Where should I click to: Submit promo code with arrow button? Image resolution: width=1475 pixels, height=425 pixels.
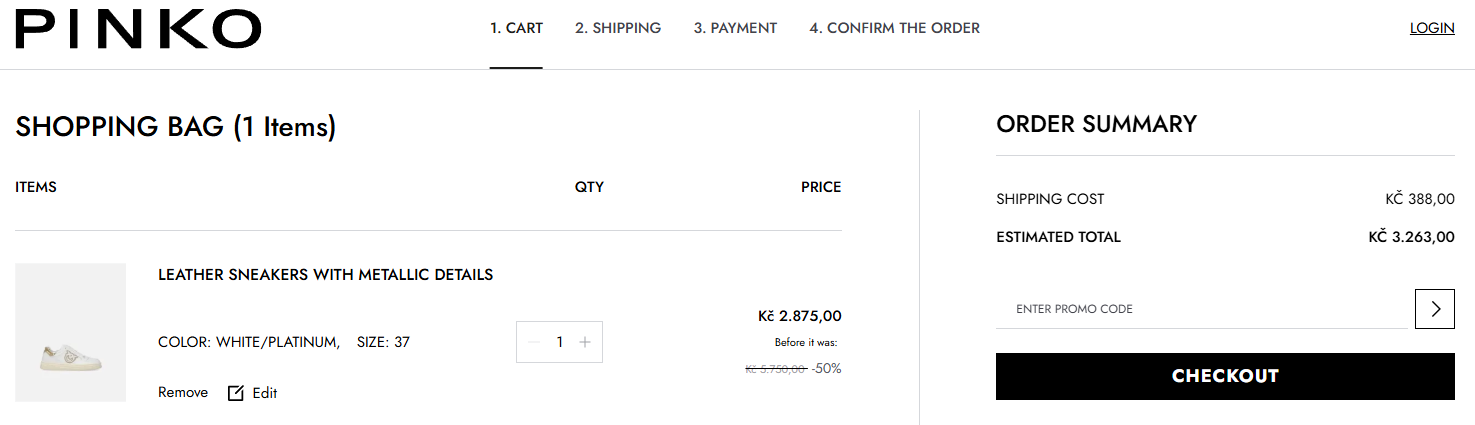[x=1435, y=309]
